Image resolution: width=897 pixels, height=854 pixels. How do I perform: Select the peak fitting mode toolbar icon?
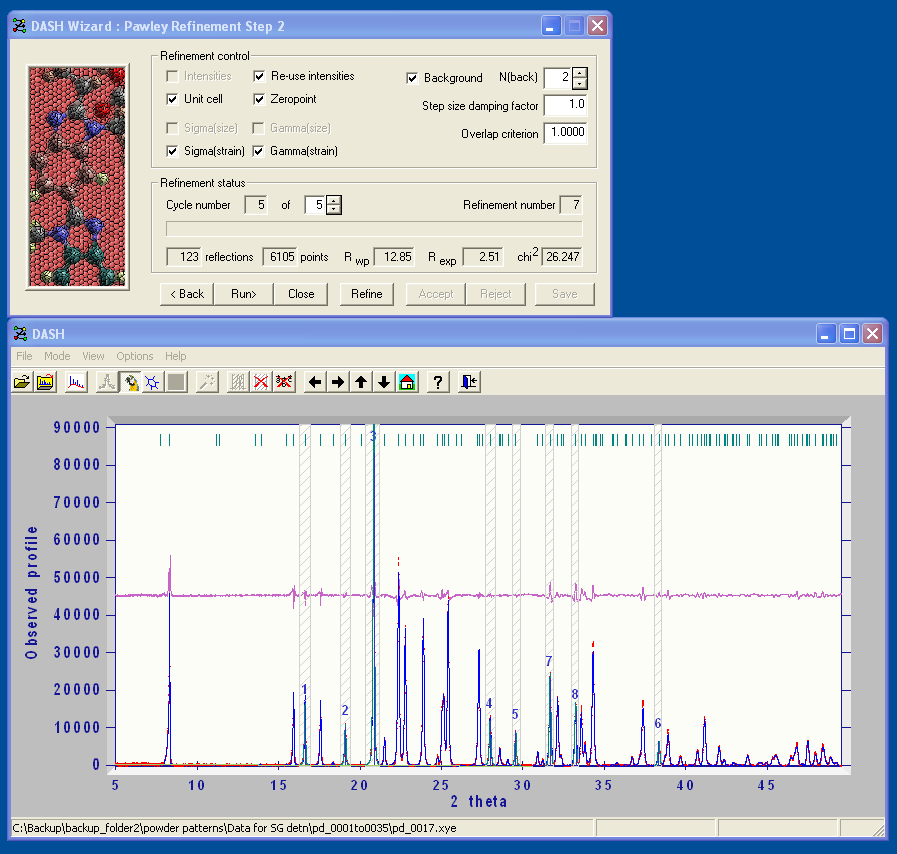pyautogui.click(x=107, y=382)
